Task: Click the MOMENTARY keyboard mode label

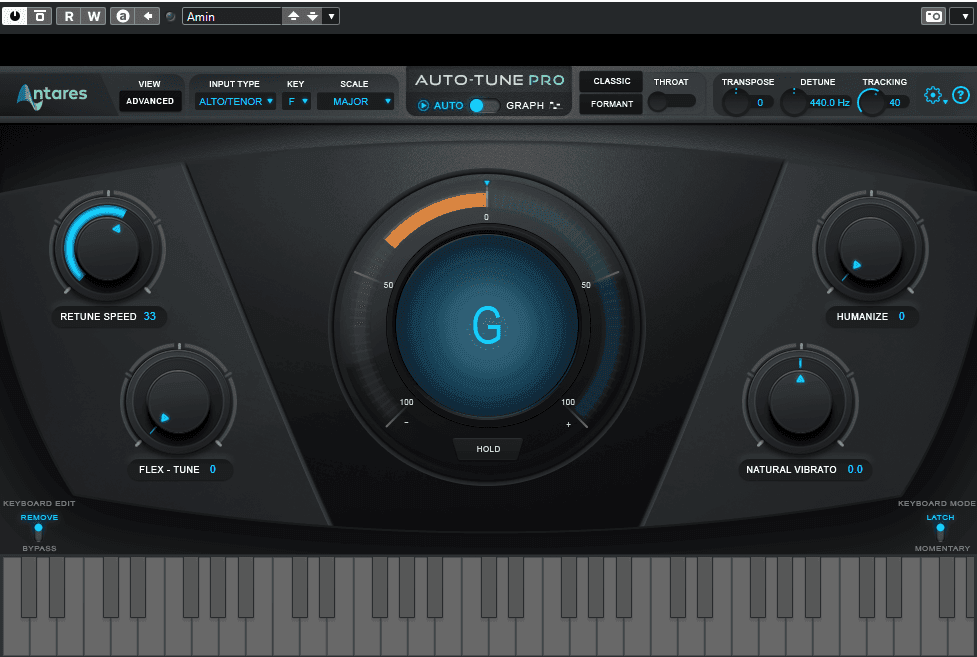Action: click(942, 549)
